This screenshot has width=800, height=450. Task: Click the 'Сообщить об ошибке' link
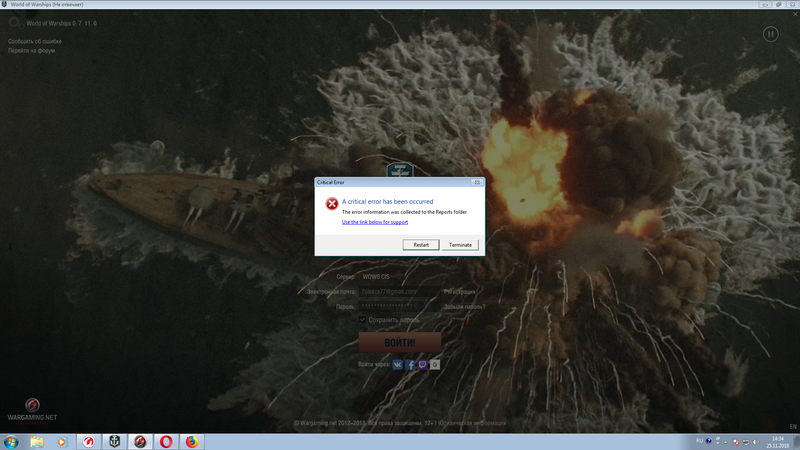[35, 41]
